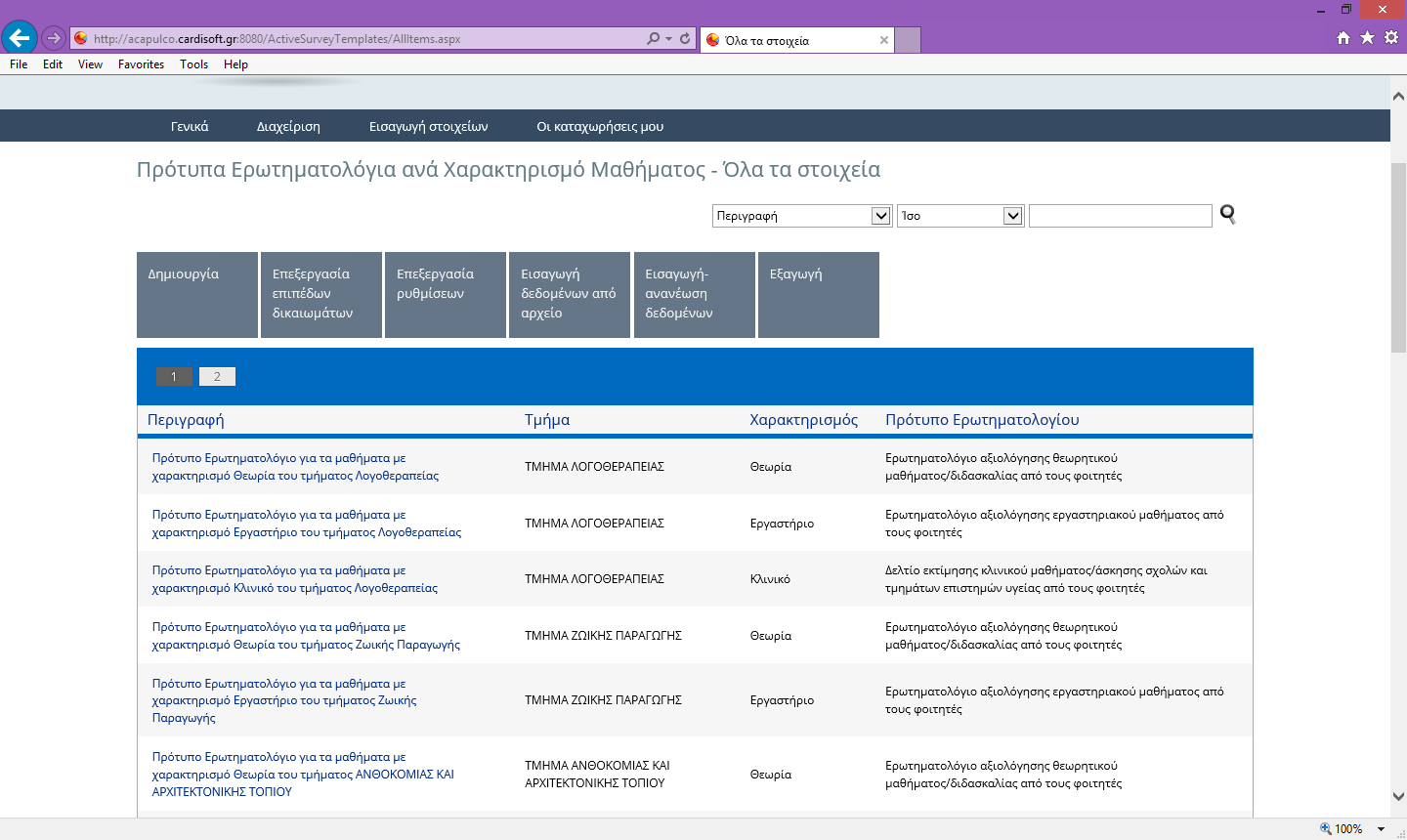
Task: Open the zoom level dropdown arrow
Action: point(1382,829)
